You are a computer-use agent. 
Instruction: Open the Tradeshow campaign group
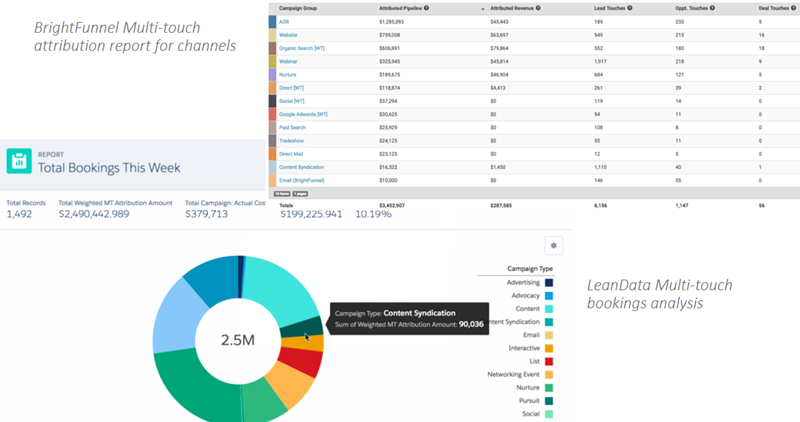291,141
